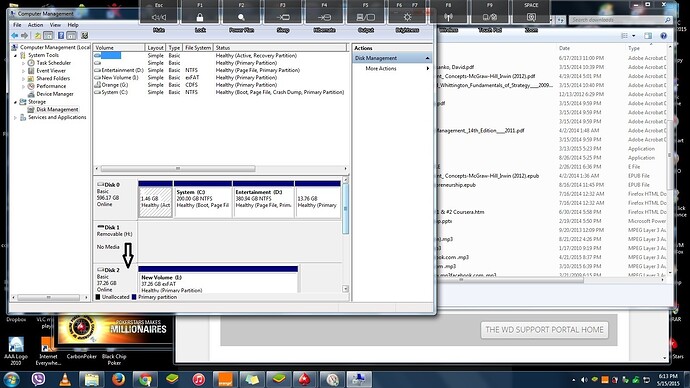Click the Up one level folder icon
The width and height of the screenshot is (690, 388).
(x=38, y=36)
